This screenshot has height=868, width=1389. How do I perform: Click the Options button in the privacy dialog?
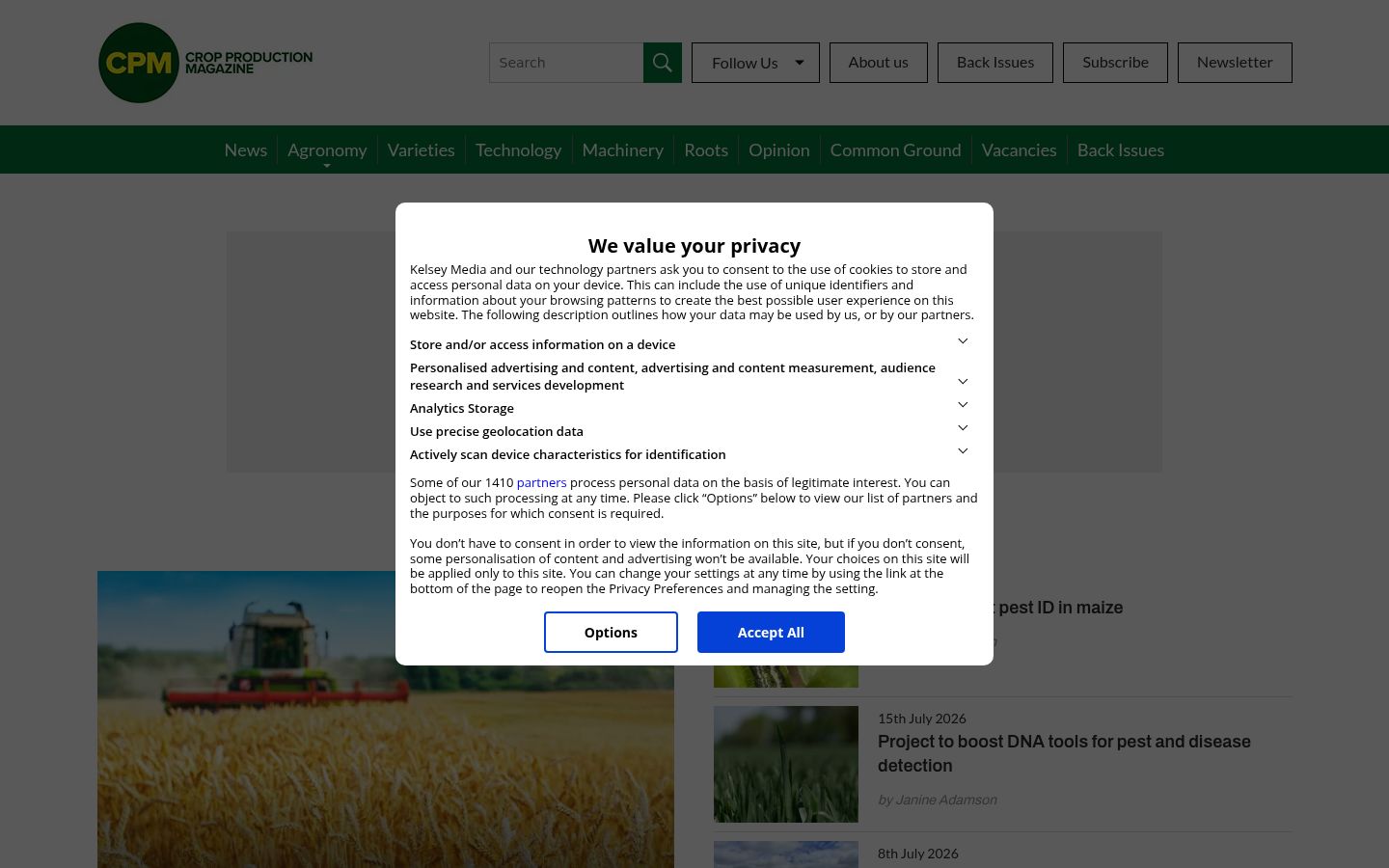(x=611, y=632)
